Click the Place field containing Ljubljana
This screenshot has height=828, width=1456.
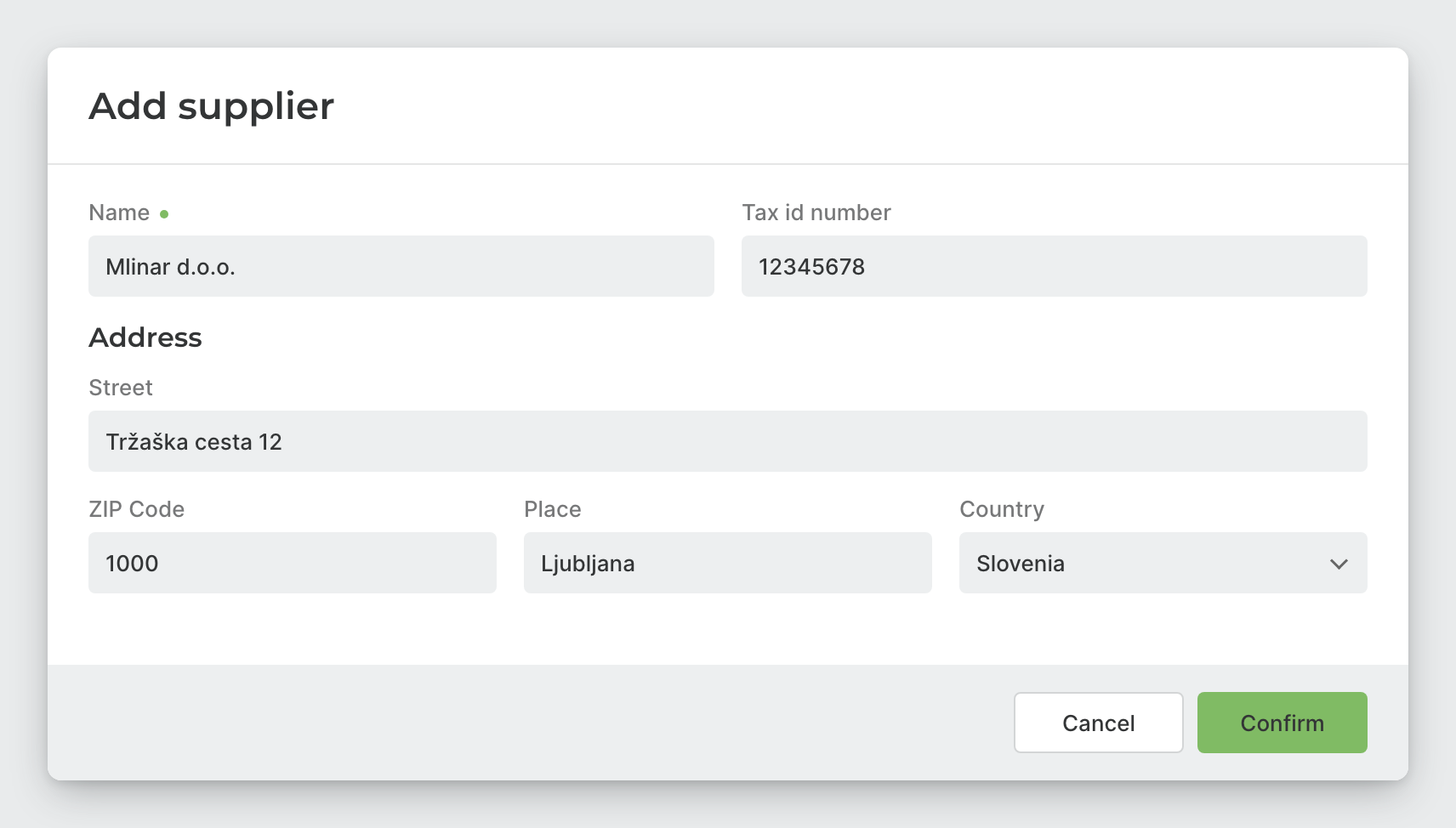point(728,563)
